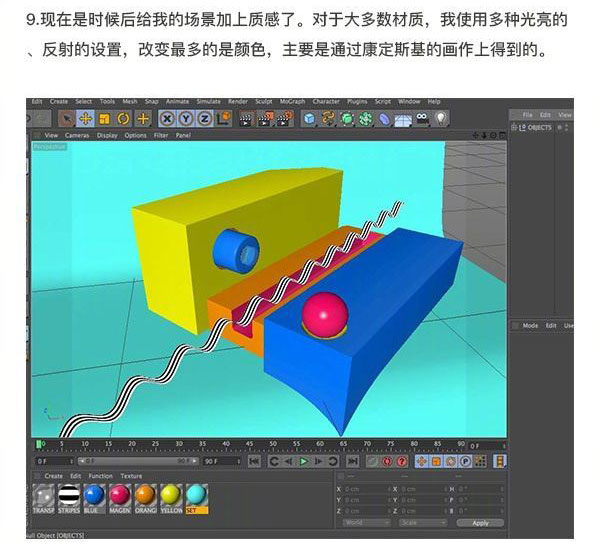
Task: Activate the Rotate tool
Action: click(123, 119)
